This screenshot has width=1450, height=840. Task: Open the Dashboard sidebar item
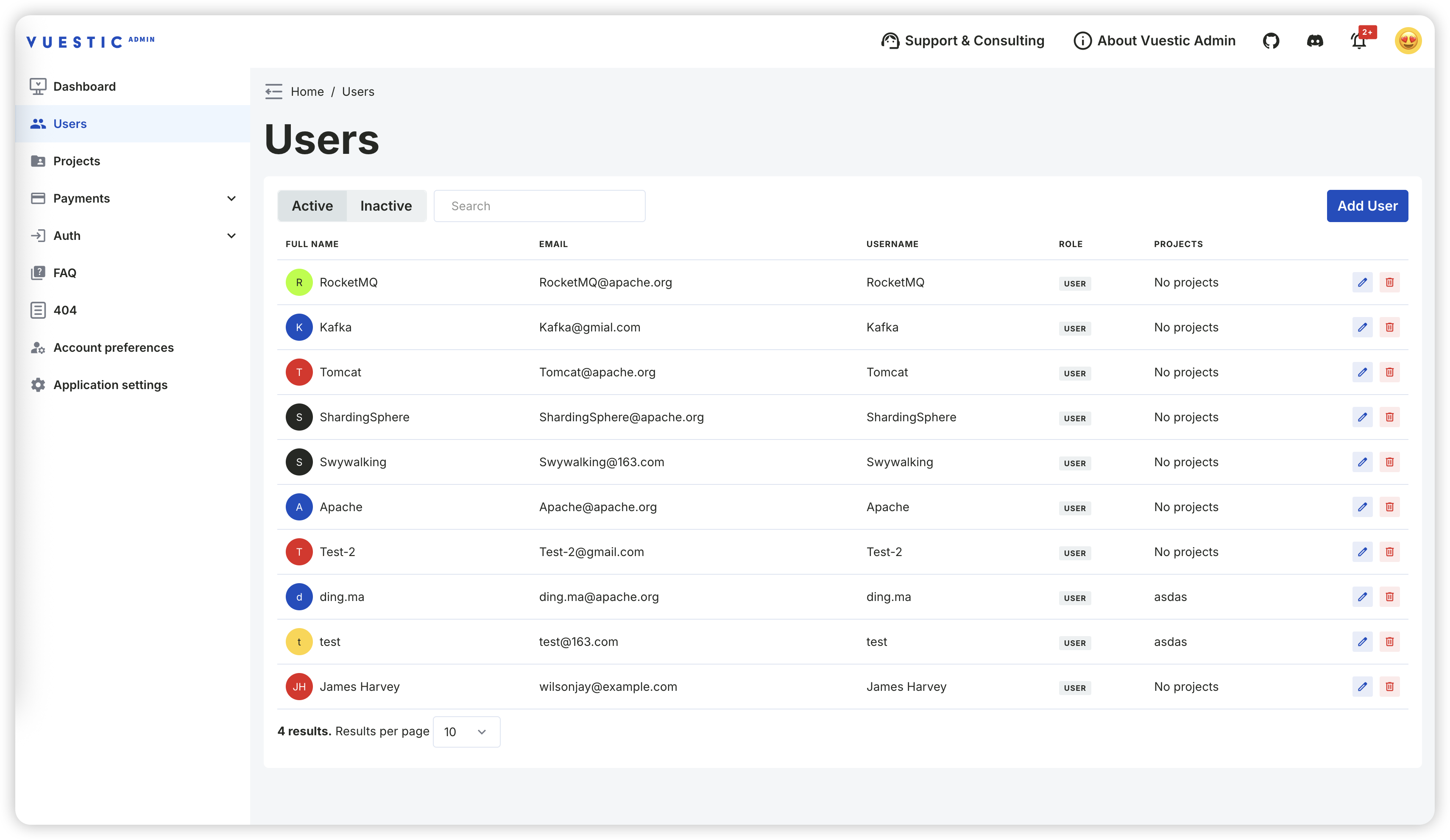[84, 86]
